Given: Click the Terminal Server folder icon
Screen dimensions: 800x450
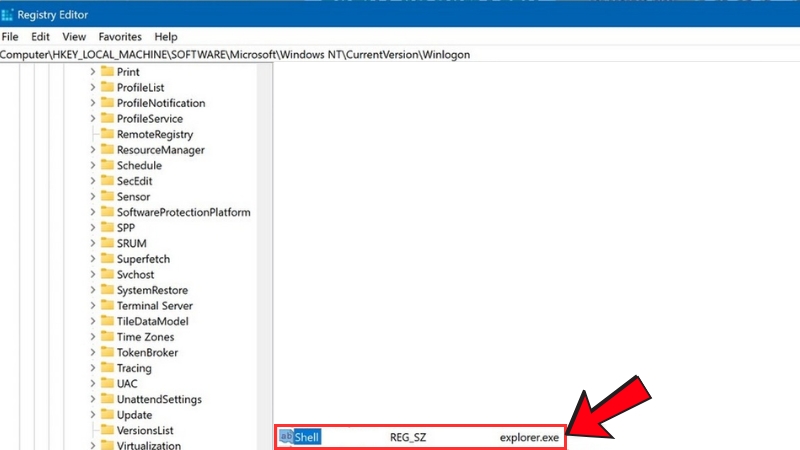Looking at the screenshot, I should coord(107,305).
